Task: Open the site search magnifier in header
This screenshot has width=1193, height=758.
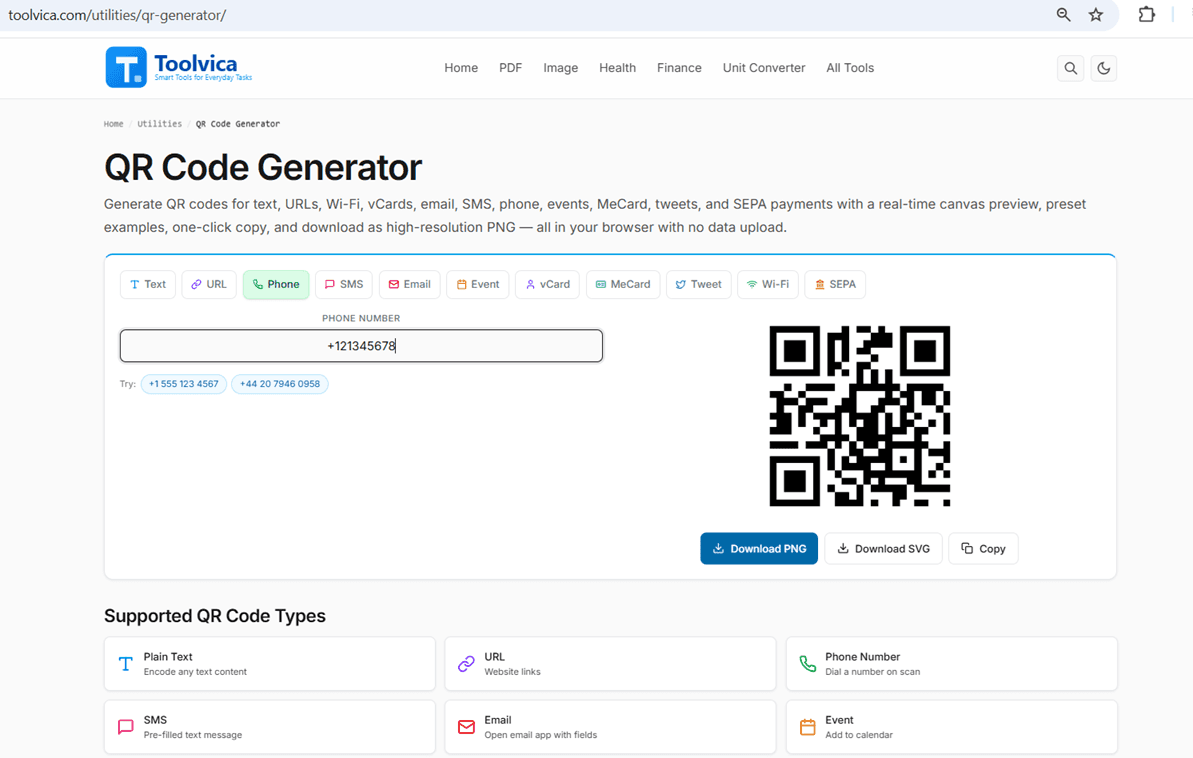Action: (1071, 68)
